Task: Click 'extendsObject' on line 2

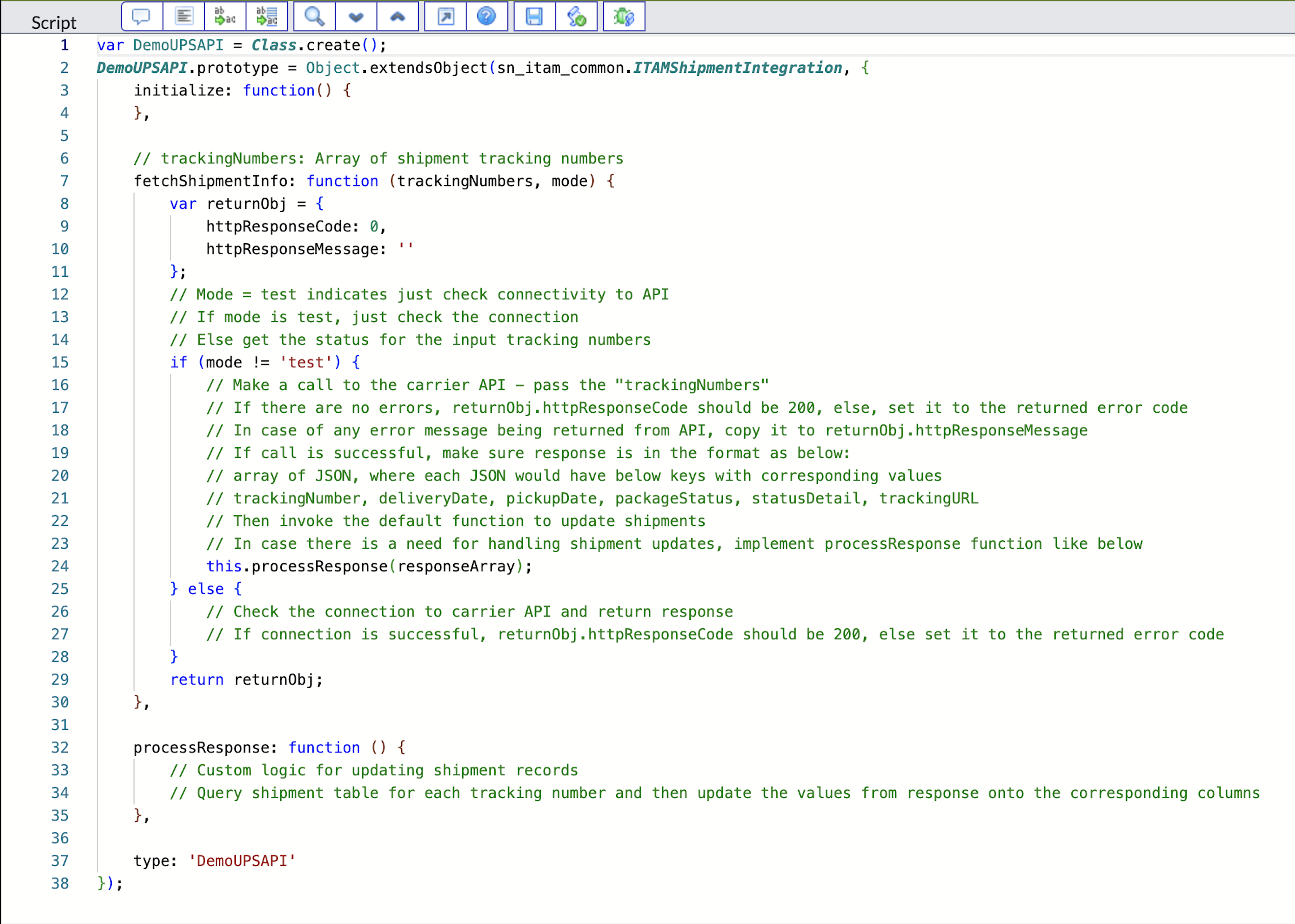Action: [428, 68]
